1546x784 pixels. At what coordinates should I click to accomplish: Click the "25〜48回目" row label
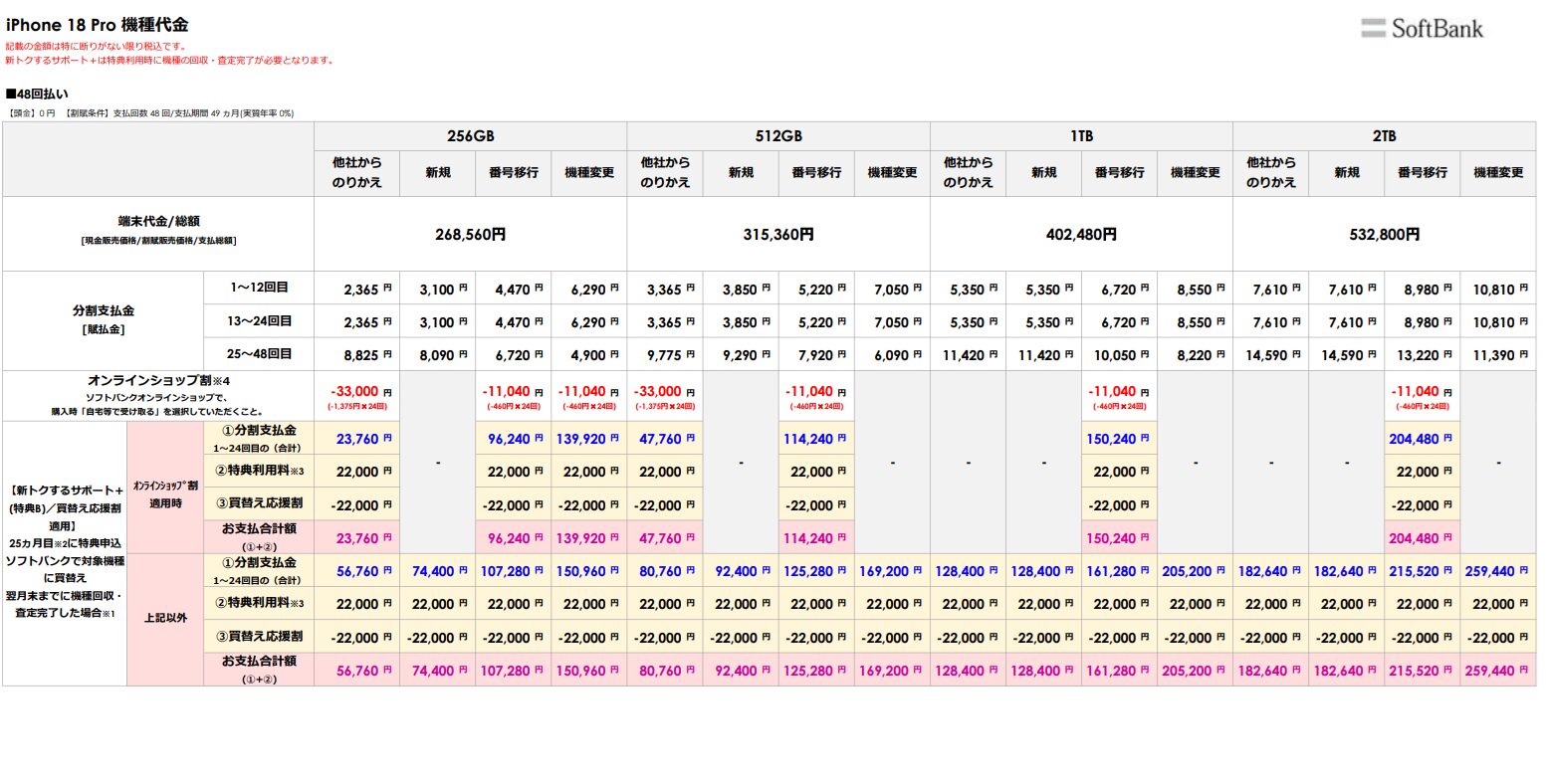coord(259,354)
